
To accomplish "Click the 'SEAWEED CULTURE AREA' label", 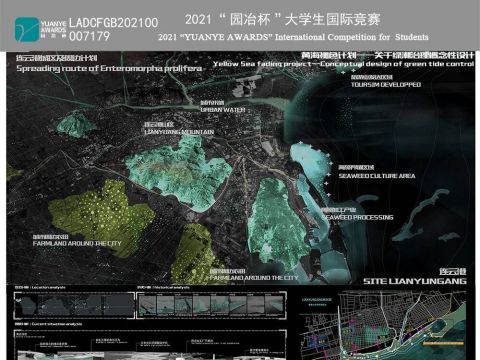I will tap(377, 176).
